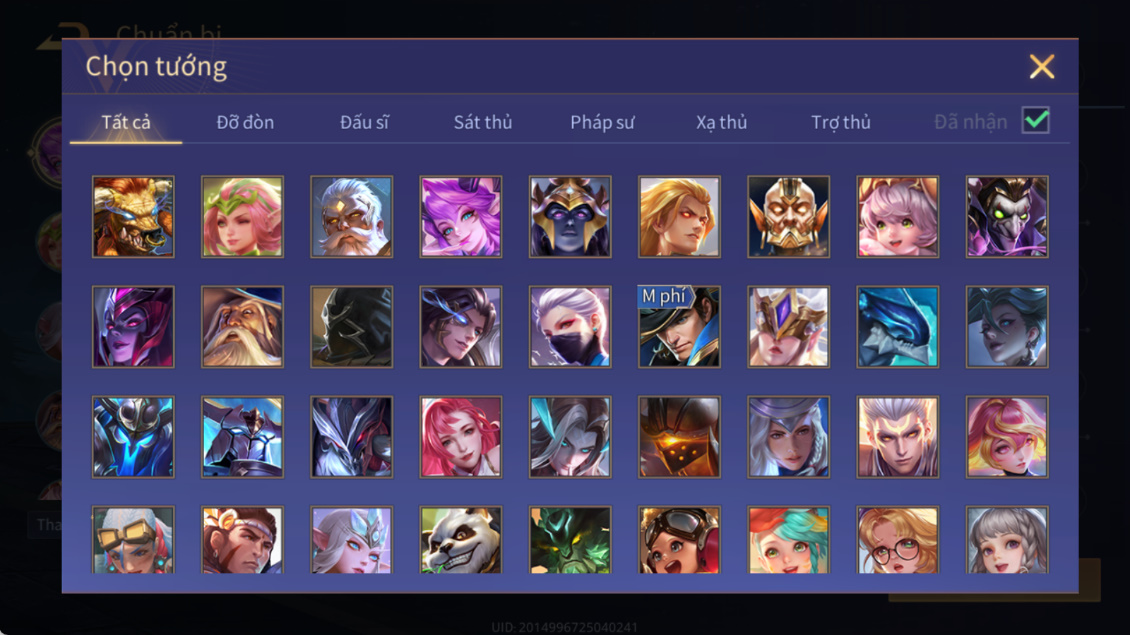
Task: Select the blonde girl with red glasses
Action: 897,540
